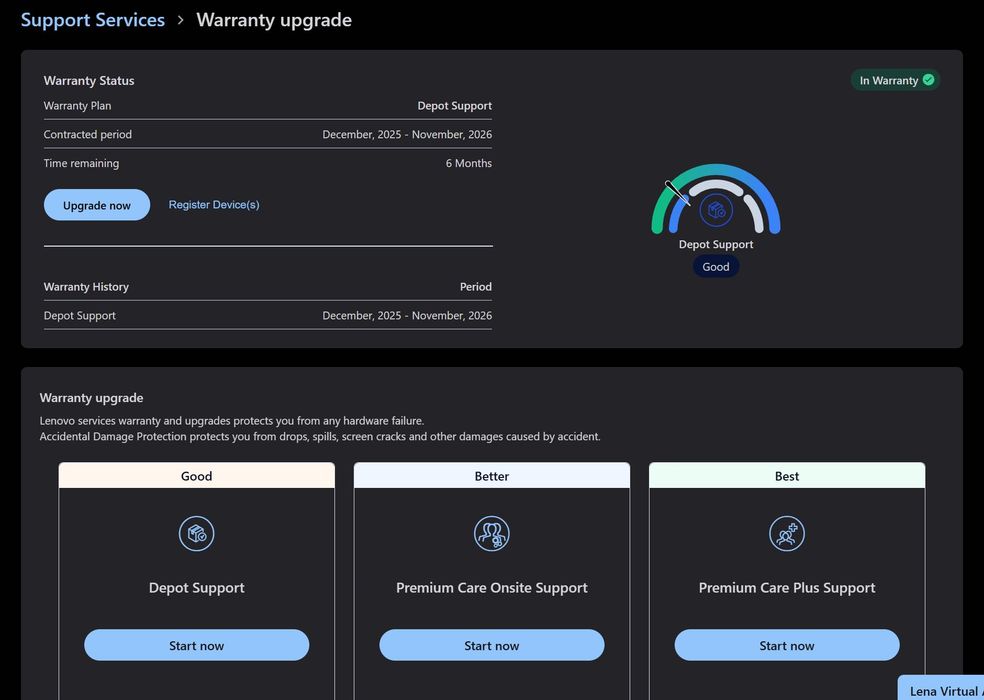Click the depot box icon inside the gauge
The image size is (984, 700).
(716, 210)
